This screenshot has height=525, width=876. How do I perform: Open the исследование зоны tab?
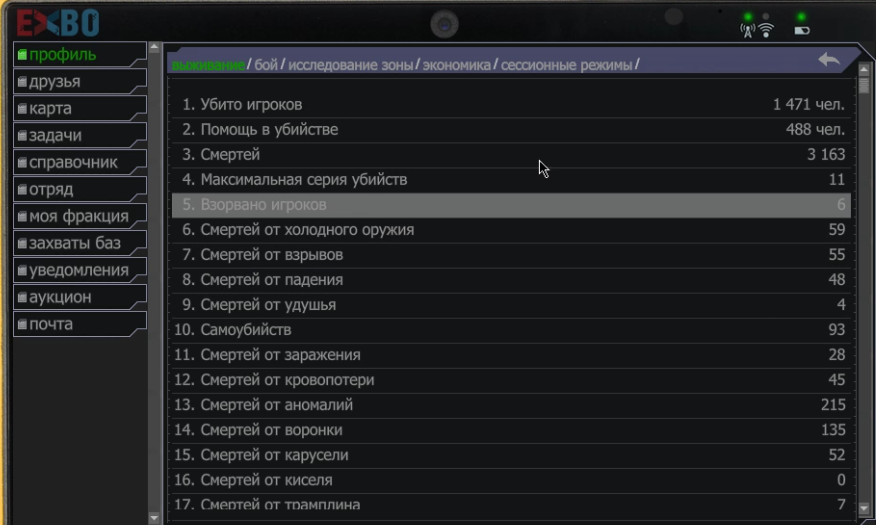coord(350,65)
